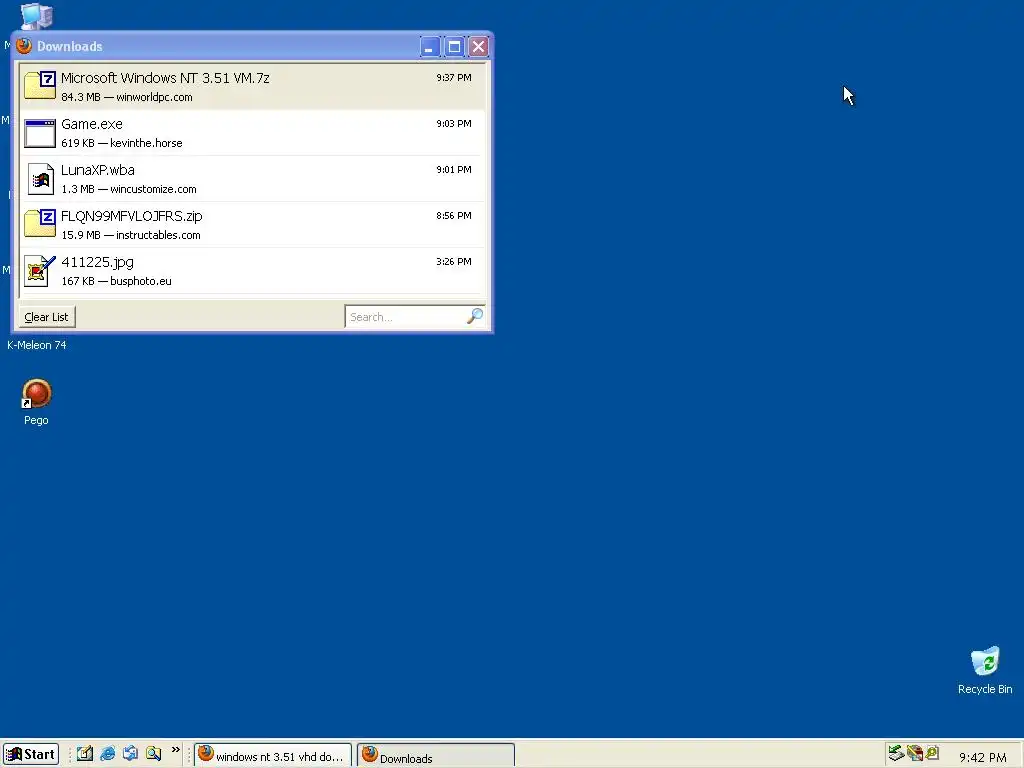1024x768 pixels.
Task: Select the 'FLQN99MFVLOJFRS.zip' file name
Action: tap(132, 216)
